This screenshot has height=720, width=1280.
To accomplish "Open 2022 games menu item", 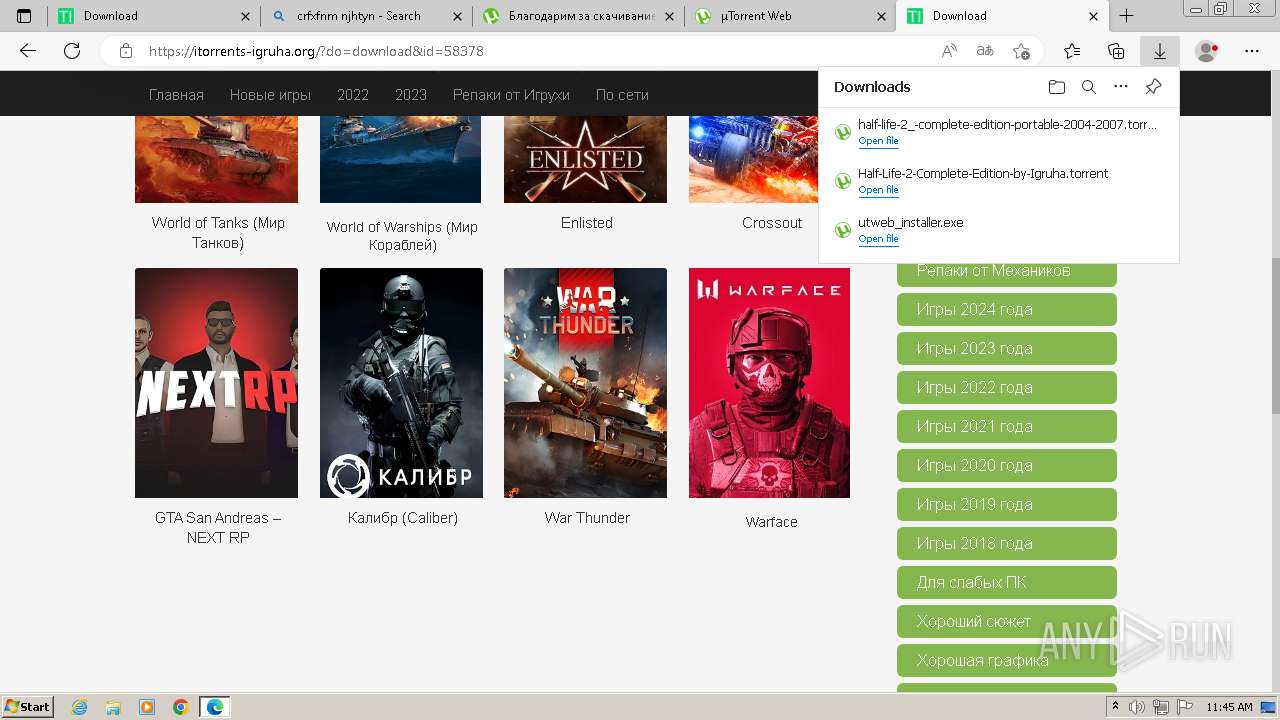I will pyautogui.click(x=353, y=95).
